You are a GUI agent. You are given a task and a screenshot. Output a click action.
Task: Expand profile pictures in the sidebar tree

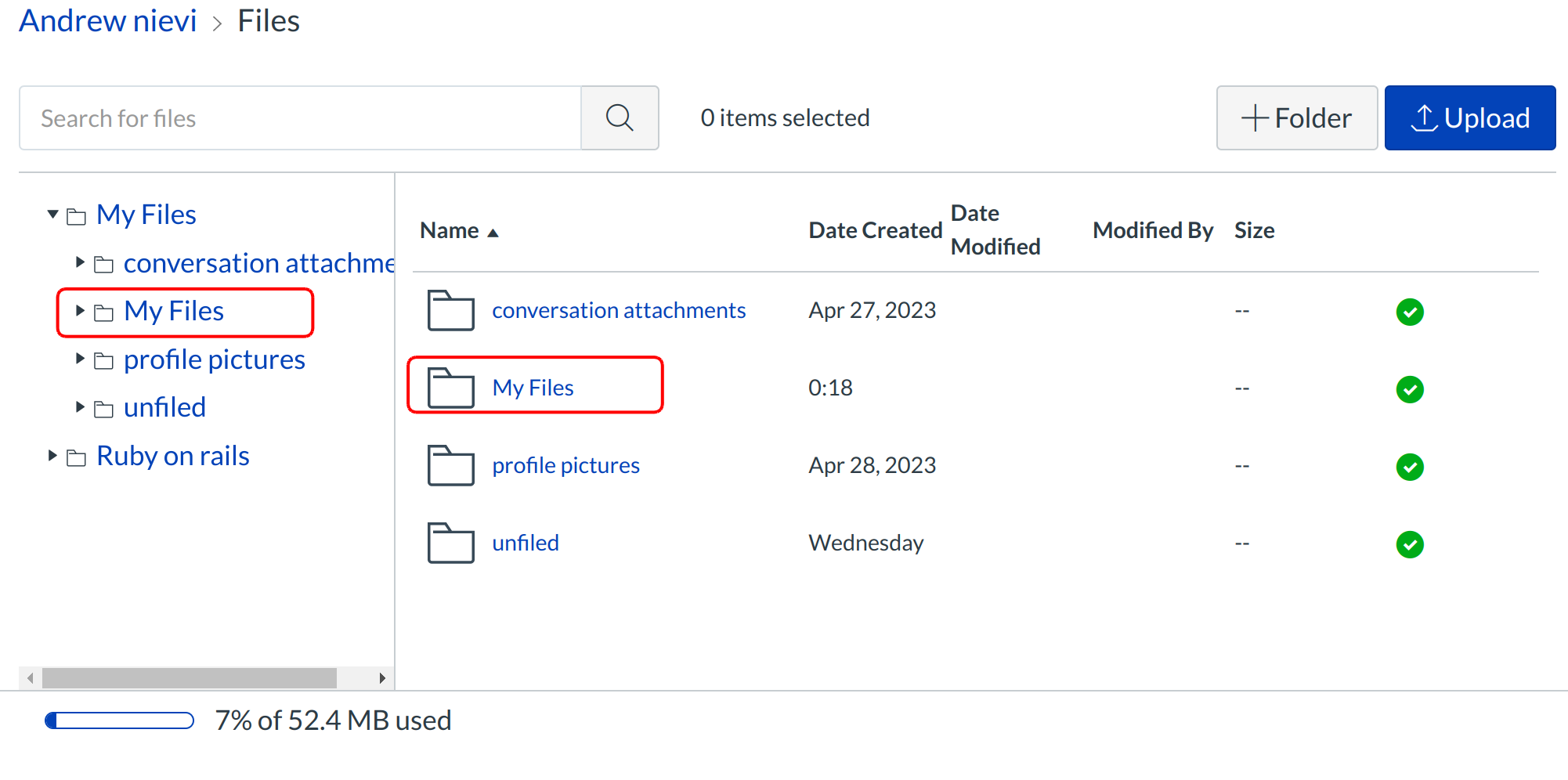pos(80,359)
